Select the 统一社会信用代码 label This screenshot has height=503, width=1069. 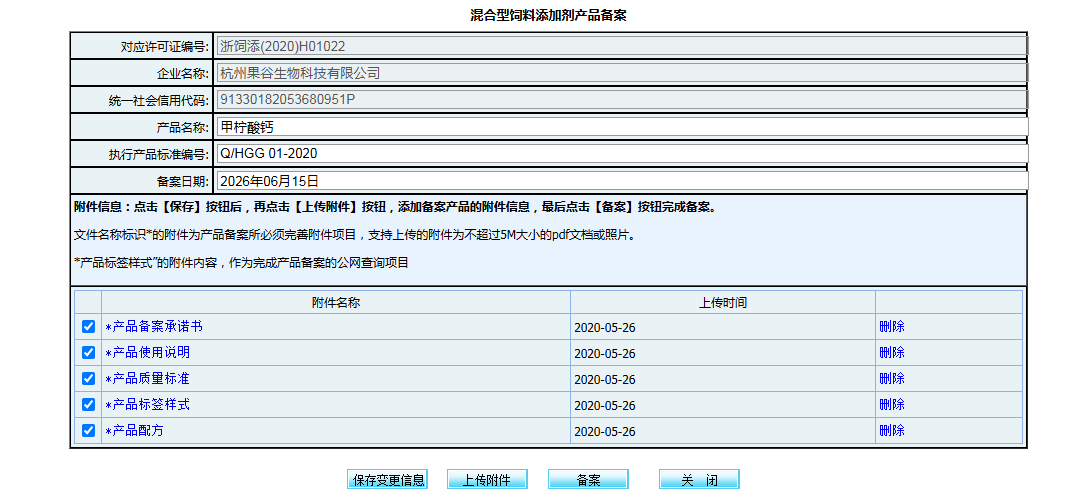click(158, 100)
